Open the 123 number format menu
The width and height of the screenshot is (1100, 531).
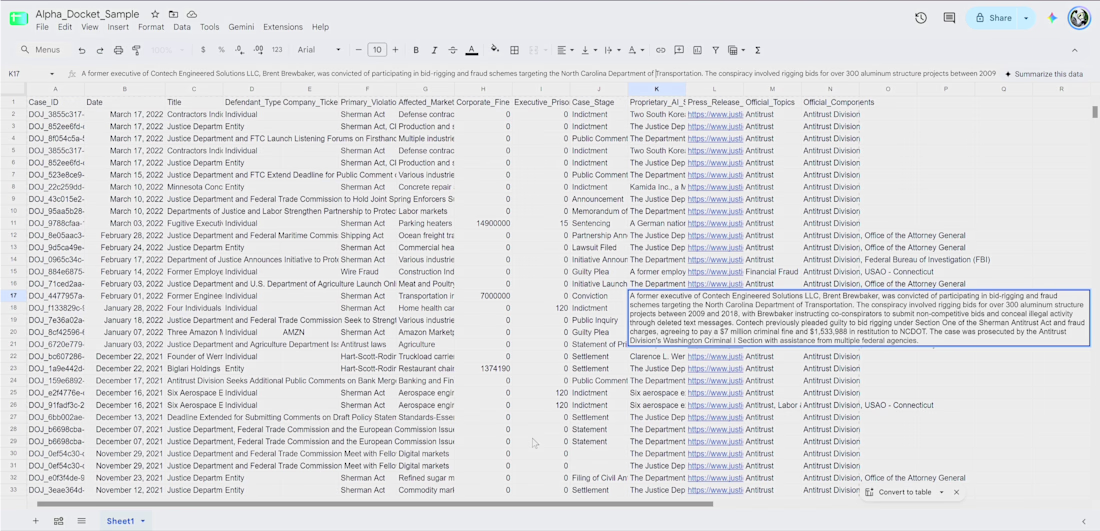click(277, 50)
